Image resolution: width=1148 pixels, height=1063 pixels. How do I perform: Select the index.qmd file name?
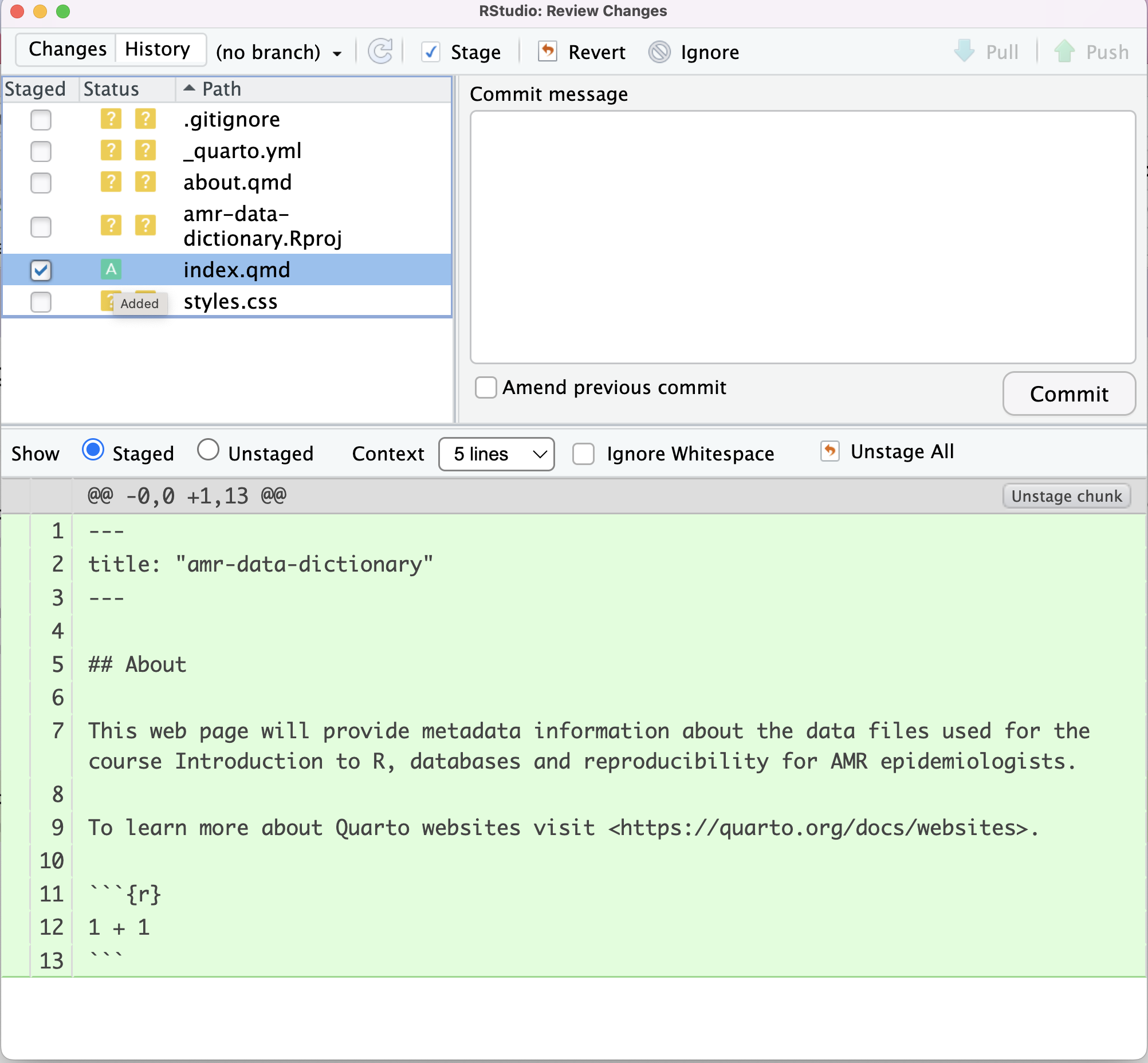tap(237, 270)
